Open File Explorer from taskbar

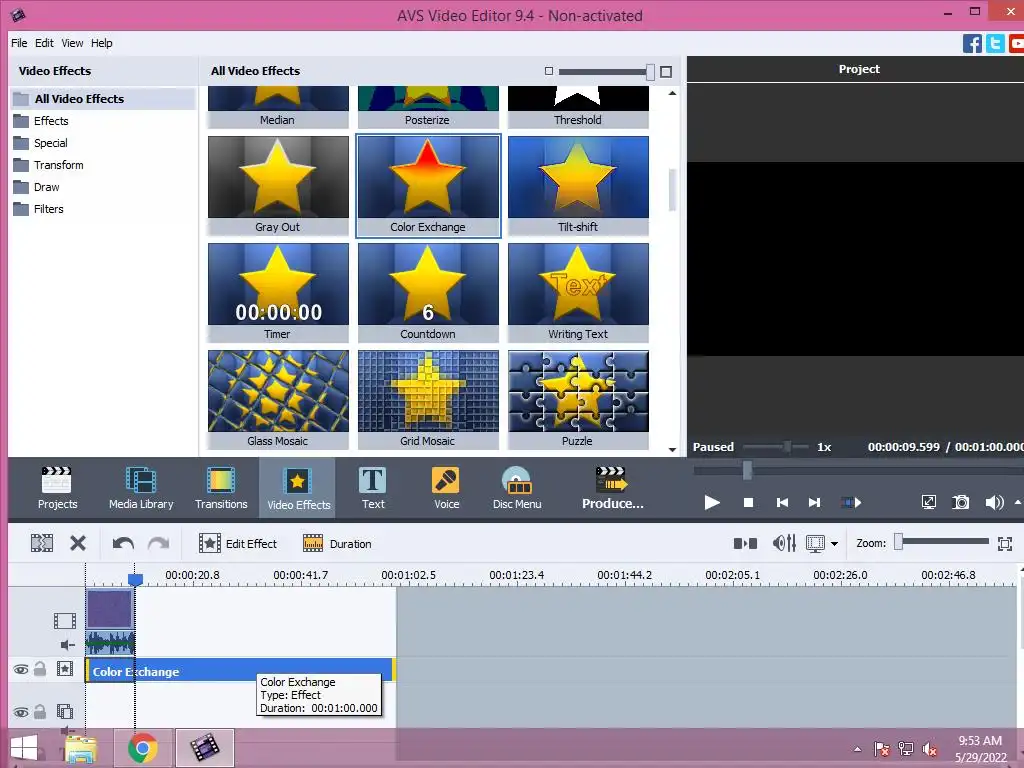tap(81, 748)
